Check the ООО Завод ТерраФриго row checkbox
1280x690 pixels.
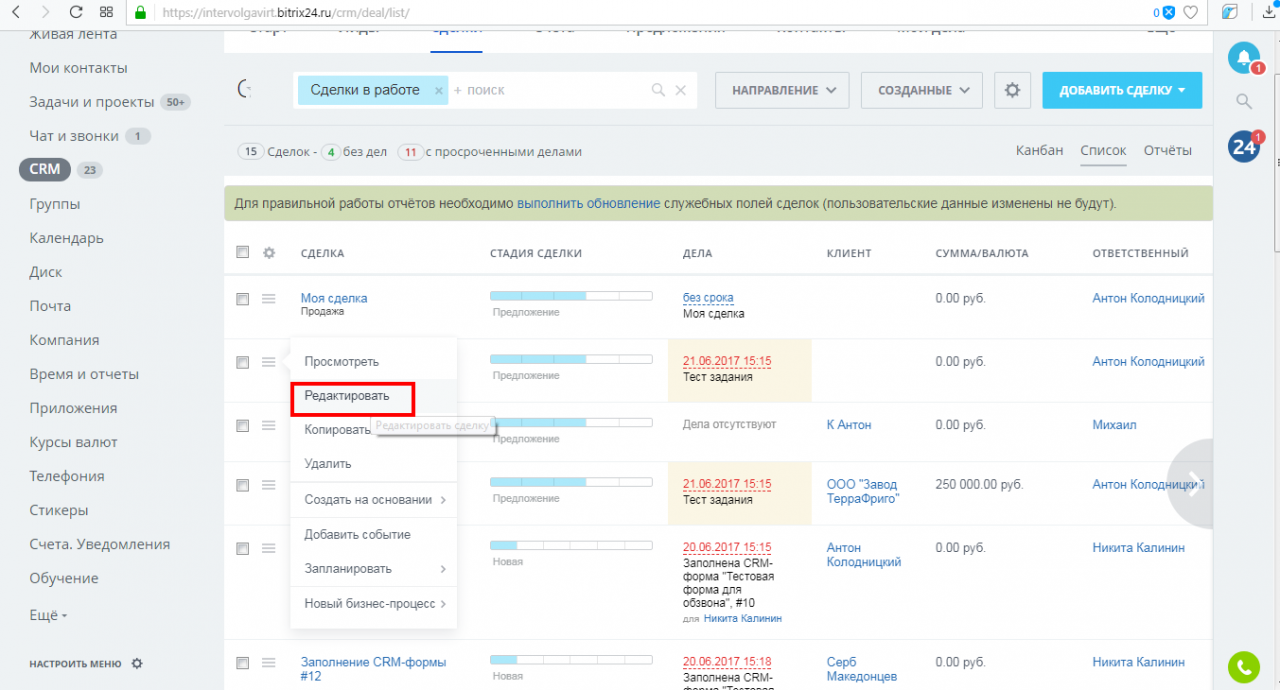point(243,485)
